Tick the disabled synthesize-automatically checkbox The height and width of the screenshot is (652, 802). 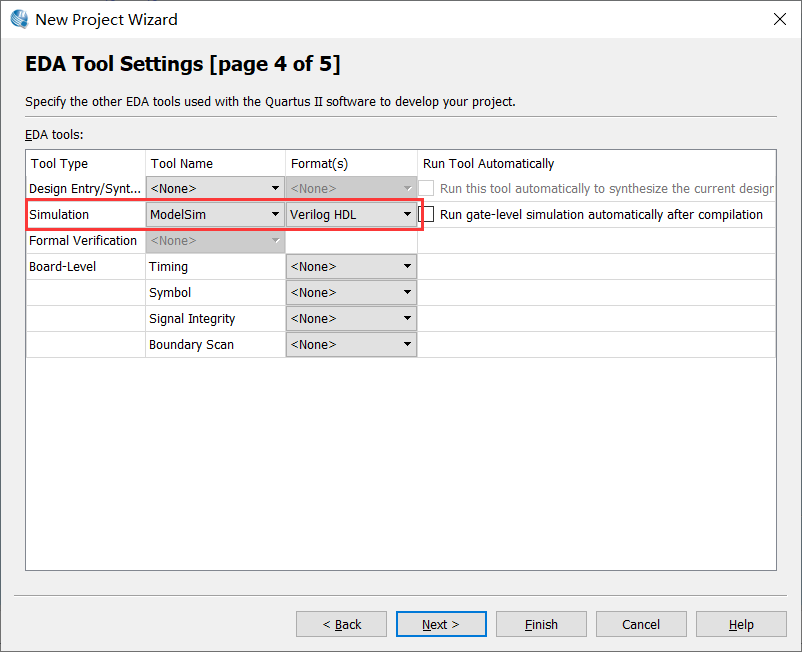(427, 188)
